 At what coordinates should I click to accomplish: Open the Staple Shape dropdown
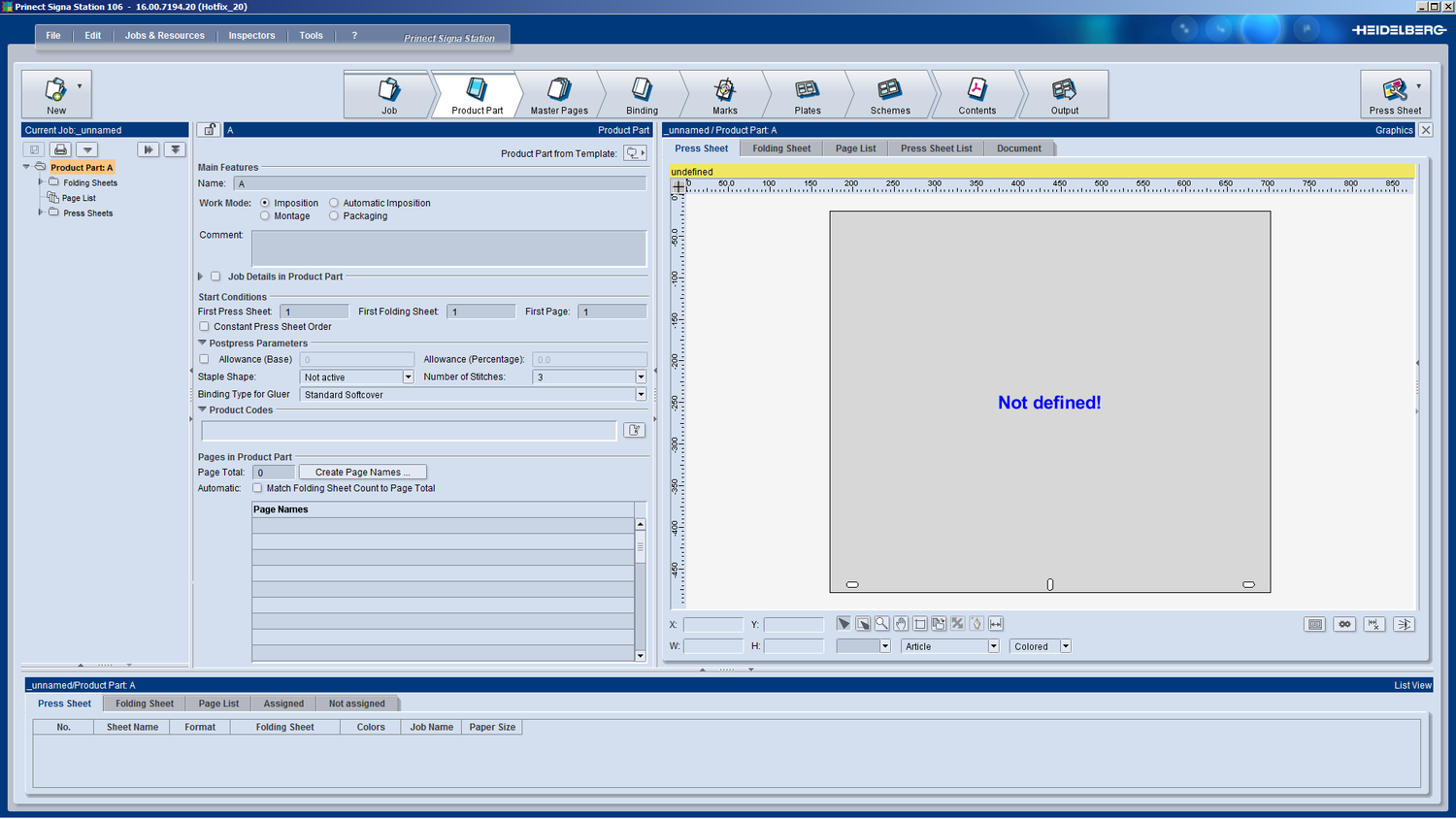coord(356,377)
